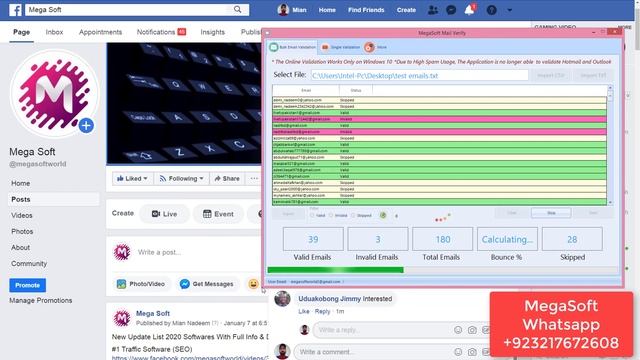The height and width of the screenshot is (360, 640).
Task: Switch to the Insights tab
Action: (212, 32)
